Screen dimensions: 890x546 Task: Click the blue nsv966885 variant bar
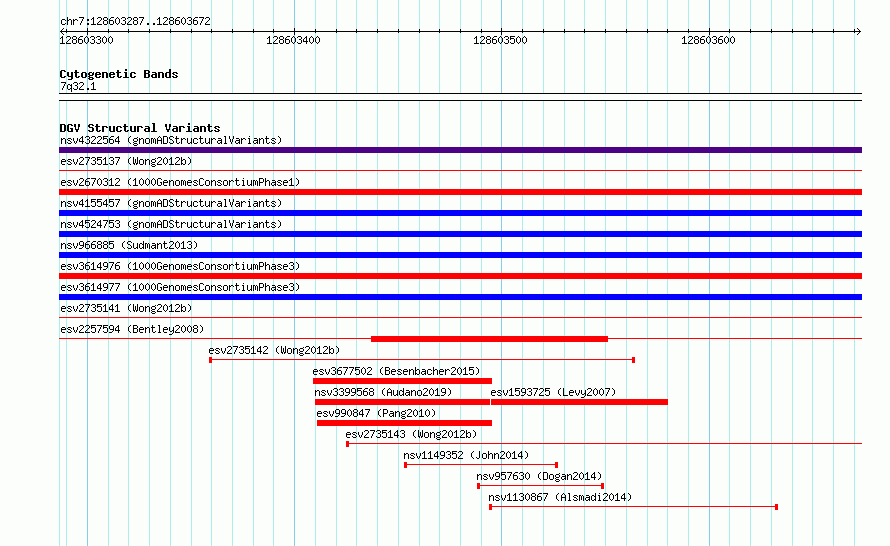point(460,255)
